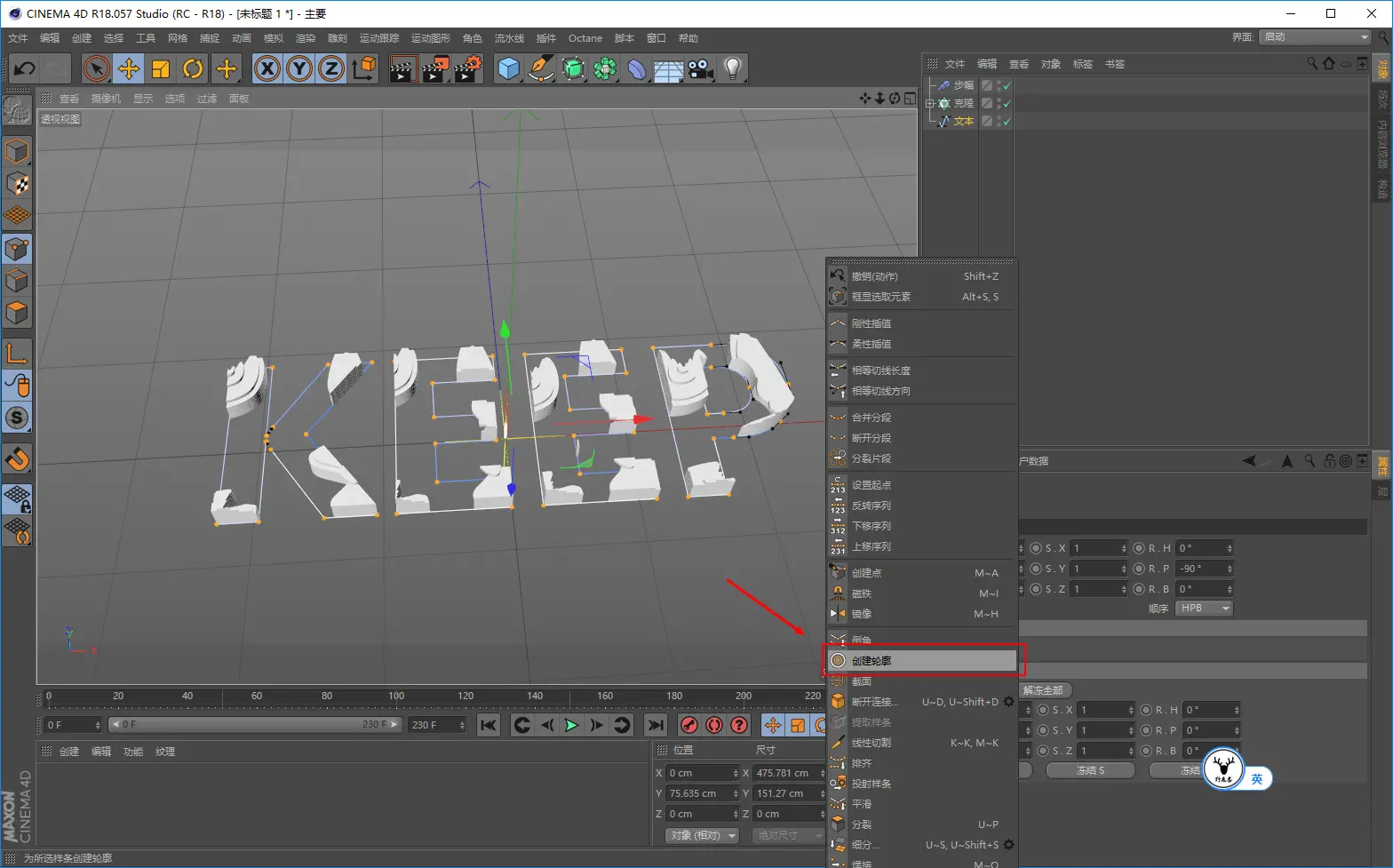1393x868 pixels.
Task: Choose 合并分段 in context menu
Action: point(922,418)
